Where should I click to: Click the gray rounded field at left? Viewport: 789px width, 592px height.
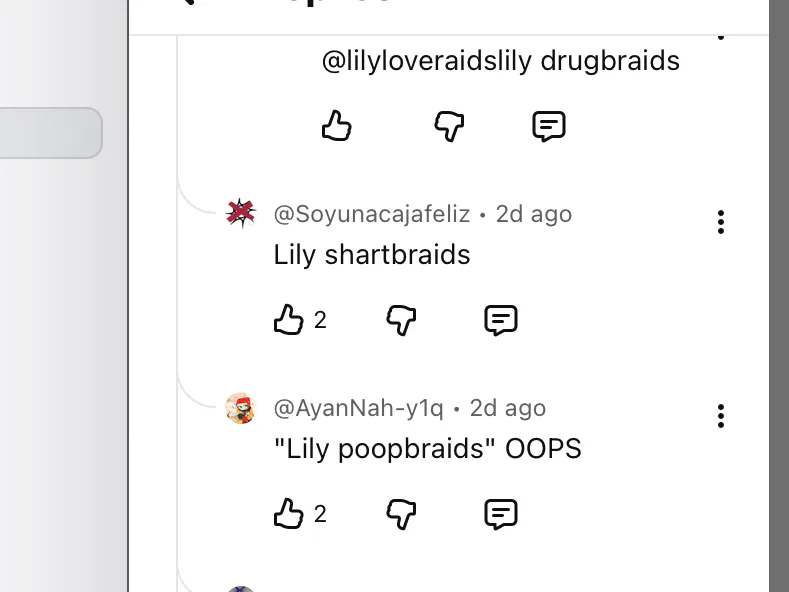51,132
